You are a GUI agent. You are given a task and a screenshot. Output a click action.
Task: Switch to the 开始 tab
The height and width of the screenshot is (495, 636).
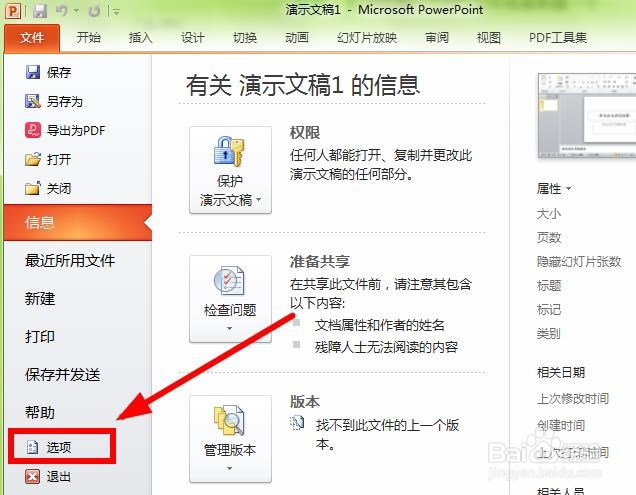[x=88, y=38]
